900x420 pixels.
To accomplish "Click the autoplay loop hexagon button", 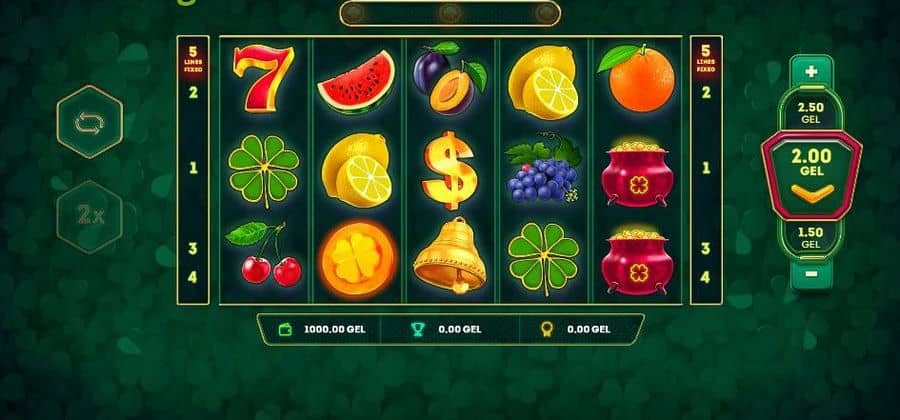I will pos(90,122).
